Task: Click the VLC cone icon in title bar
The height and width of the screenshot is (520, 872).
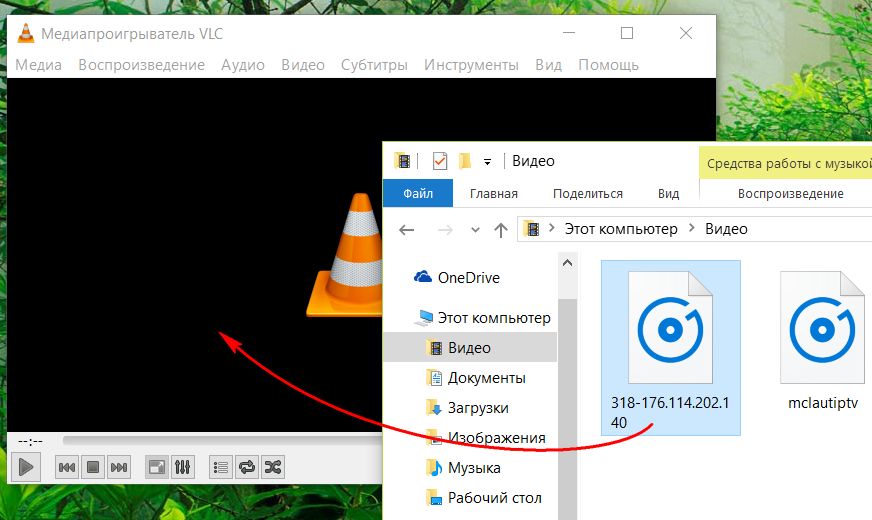Action: (x=26, y=33)
